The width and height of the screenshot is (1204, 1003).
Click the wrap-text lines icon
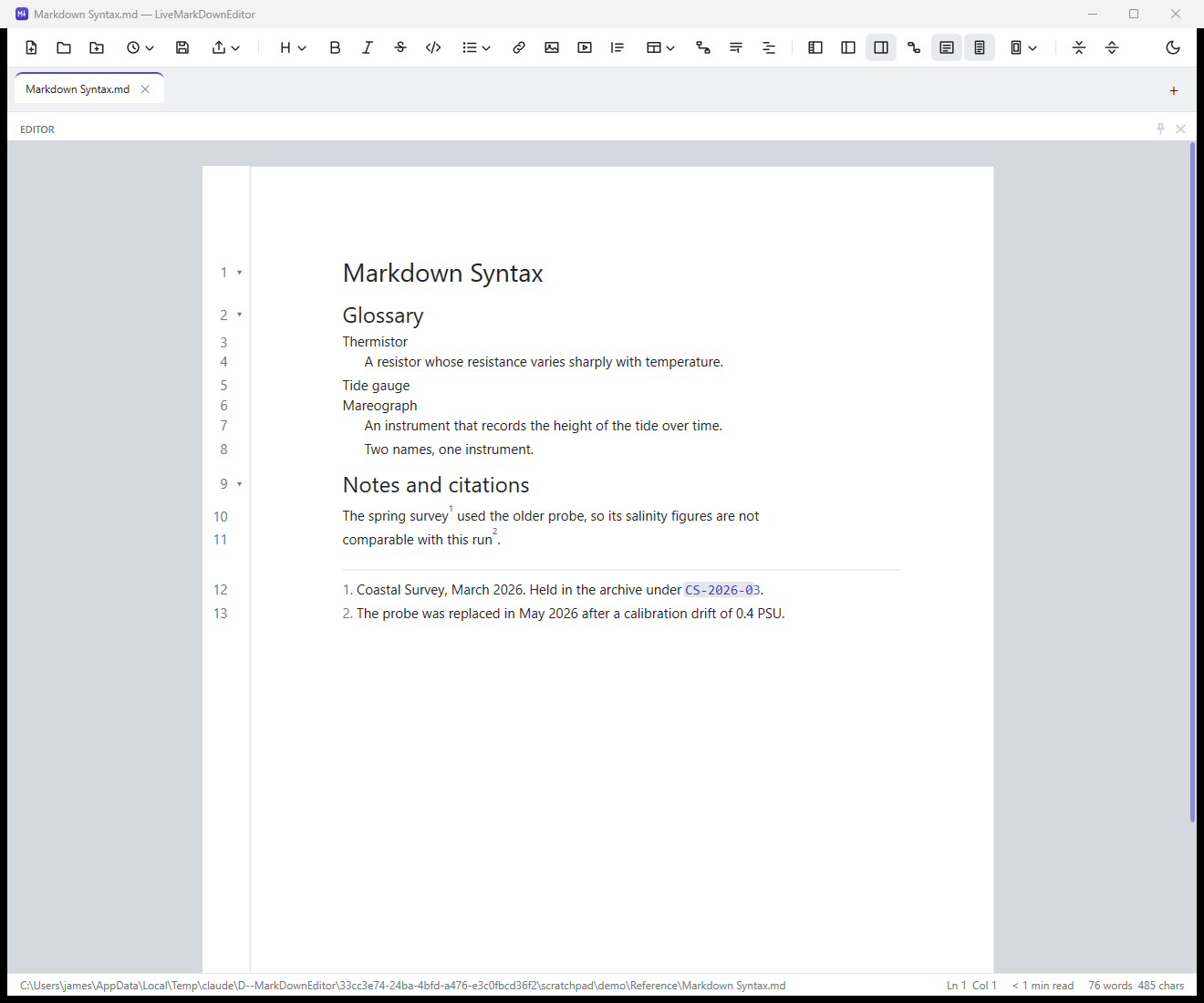[736, 47]
